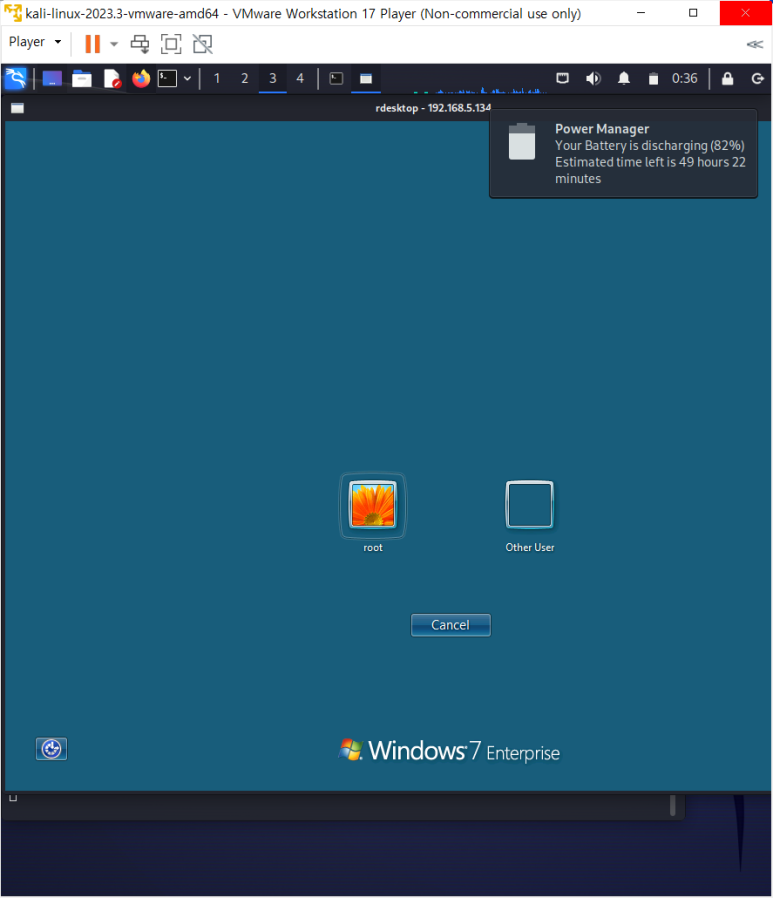Send Ctrl+Alt+Del to the VM

coord(140,44)
